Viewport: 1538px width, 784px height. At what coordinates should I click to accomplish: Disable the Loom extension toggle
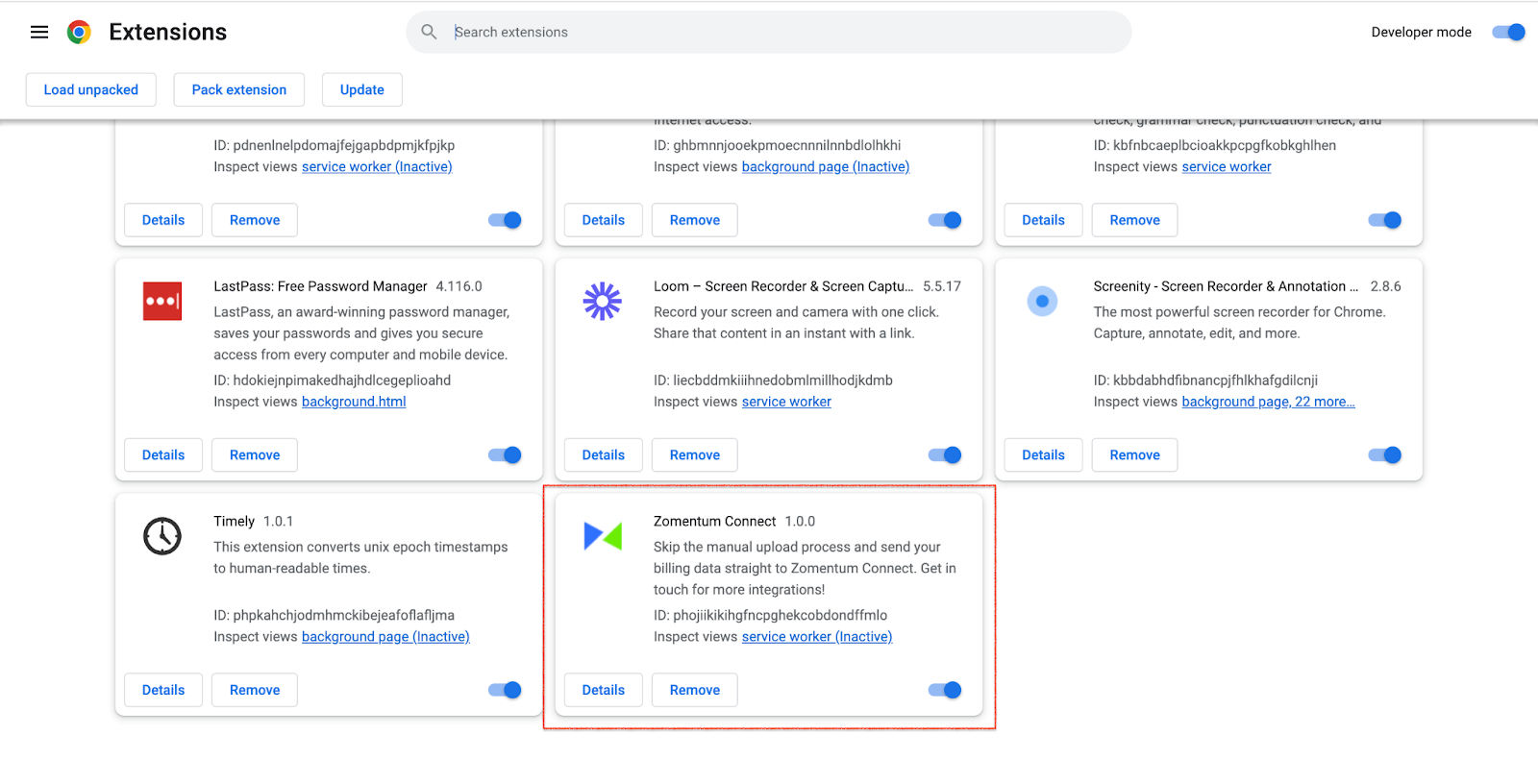[x=945, y=454]
